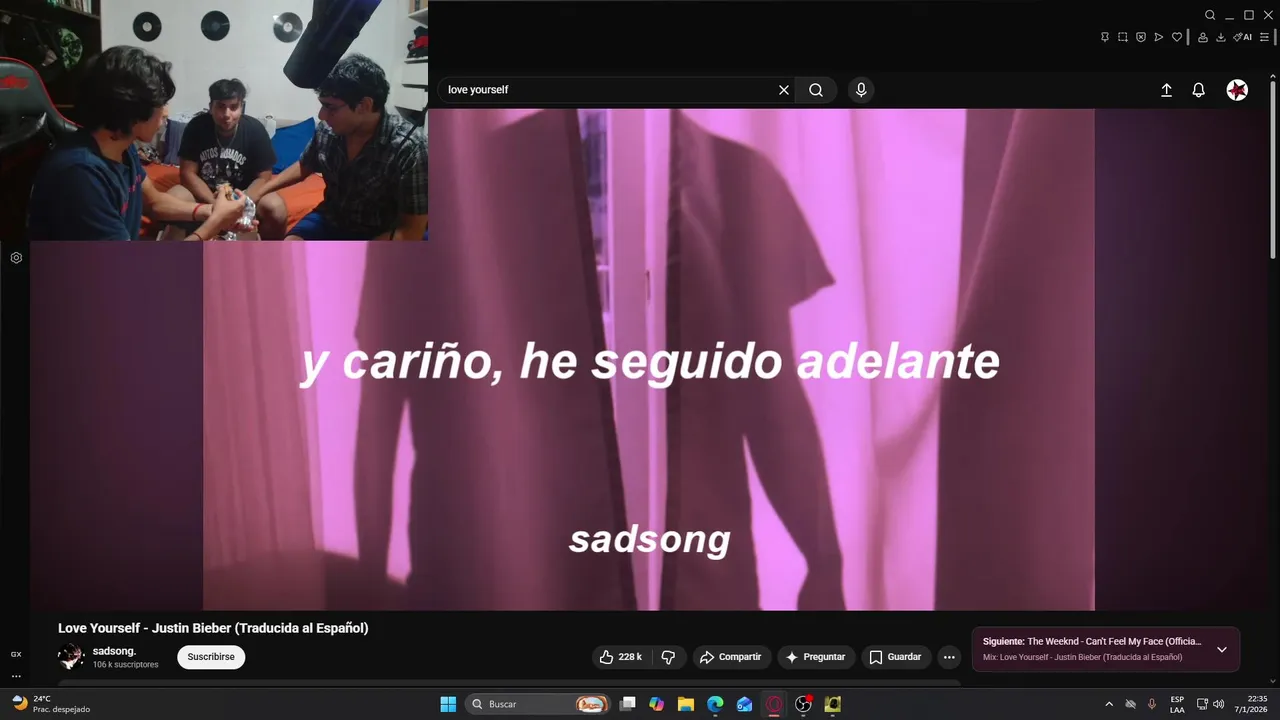Activate the Opera snapshot capture icon
Screen dimensions: 1280x720
(x=1123, y=37)
